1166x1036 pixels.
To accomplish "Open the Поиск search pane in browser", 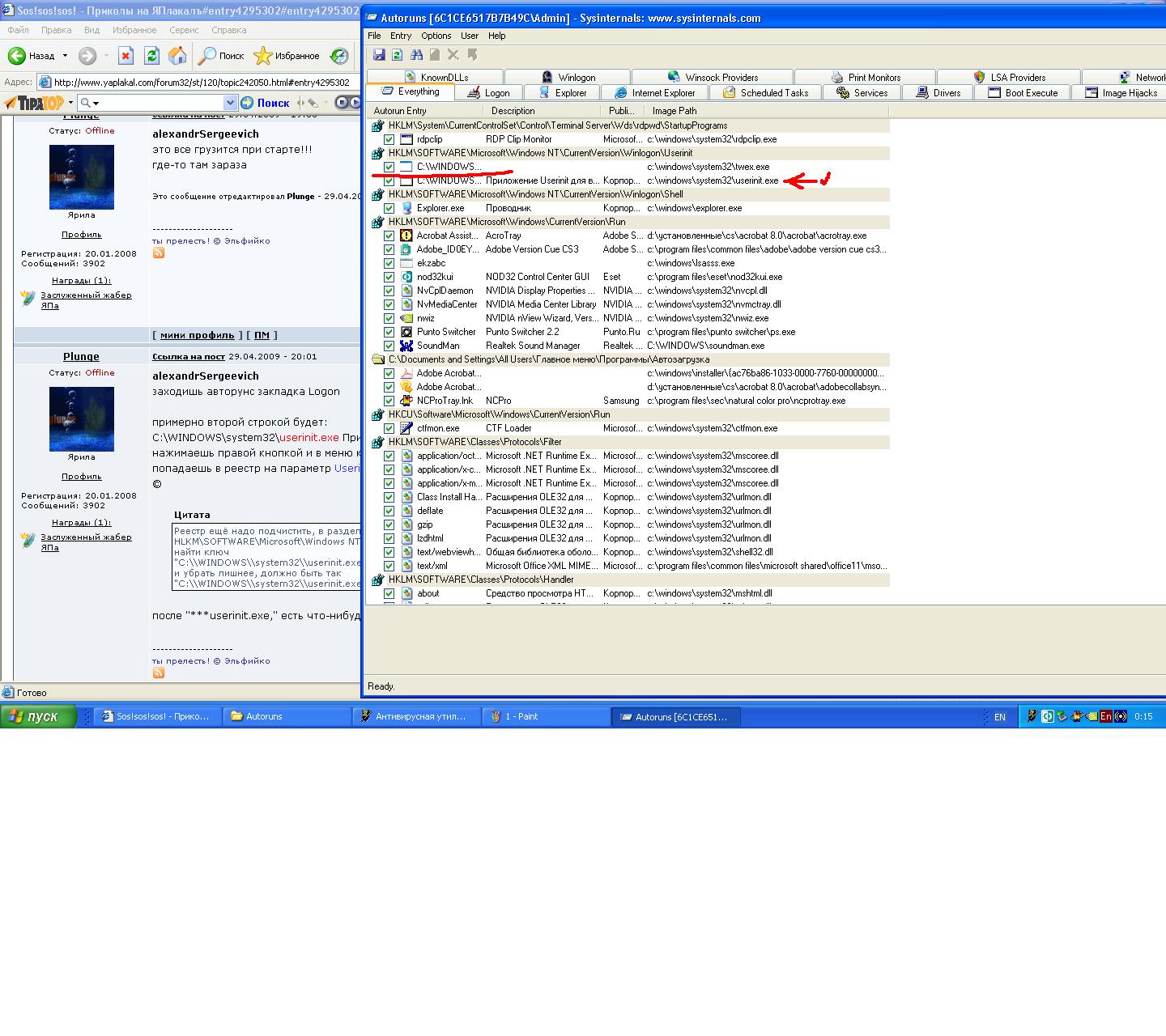I will pos(222,56).
